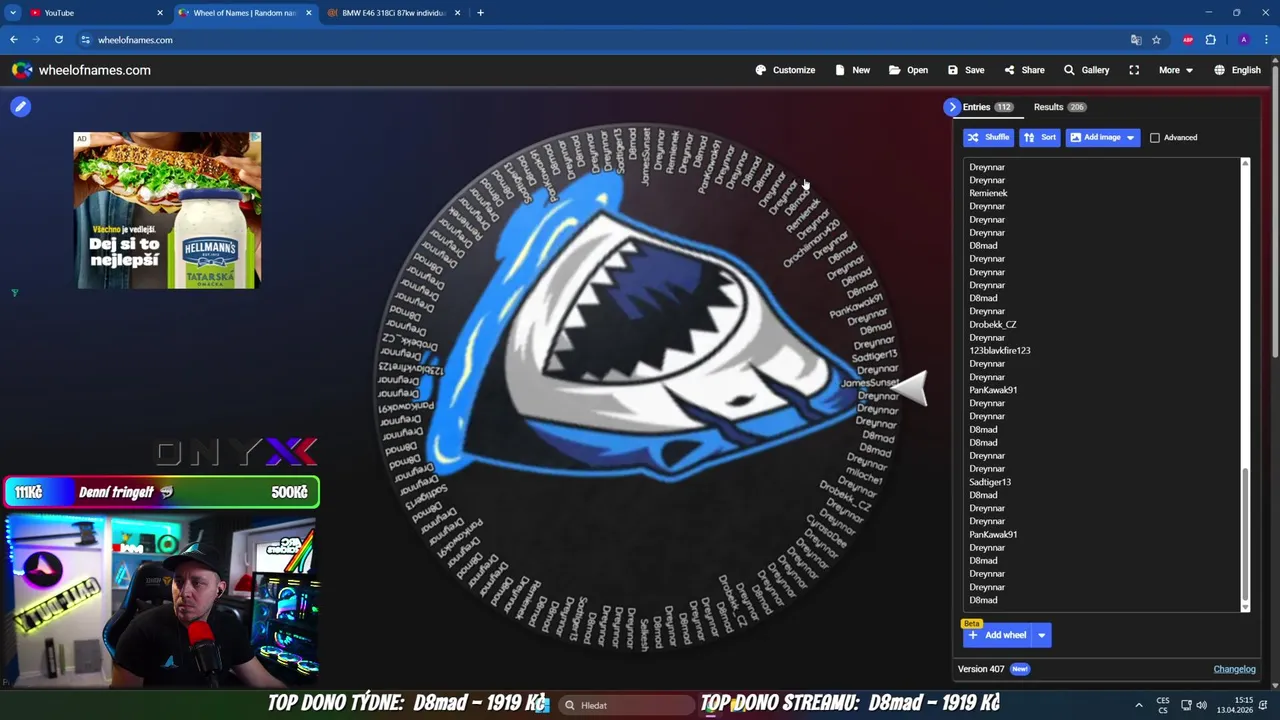Expand Add wheel dropdown arrow
The width and height of the screenshot is (1280, 720).
1041,635
